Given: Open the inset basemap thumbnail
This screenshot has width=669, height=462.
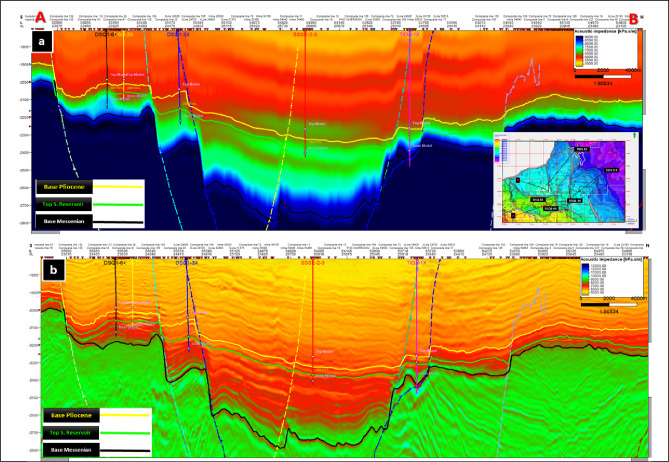Looking at the screenshot, I should 566,180.
